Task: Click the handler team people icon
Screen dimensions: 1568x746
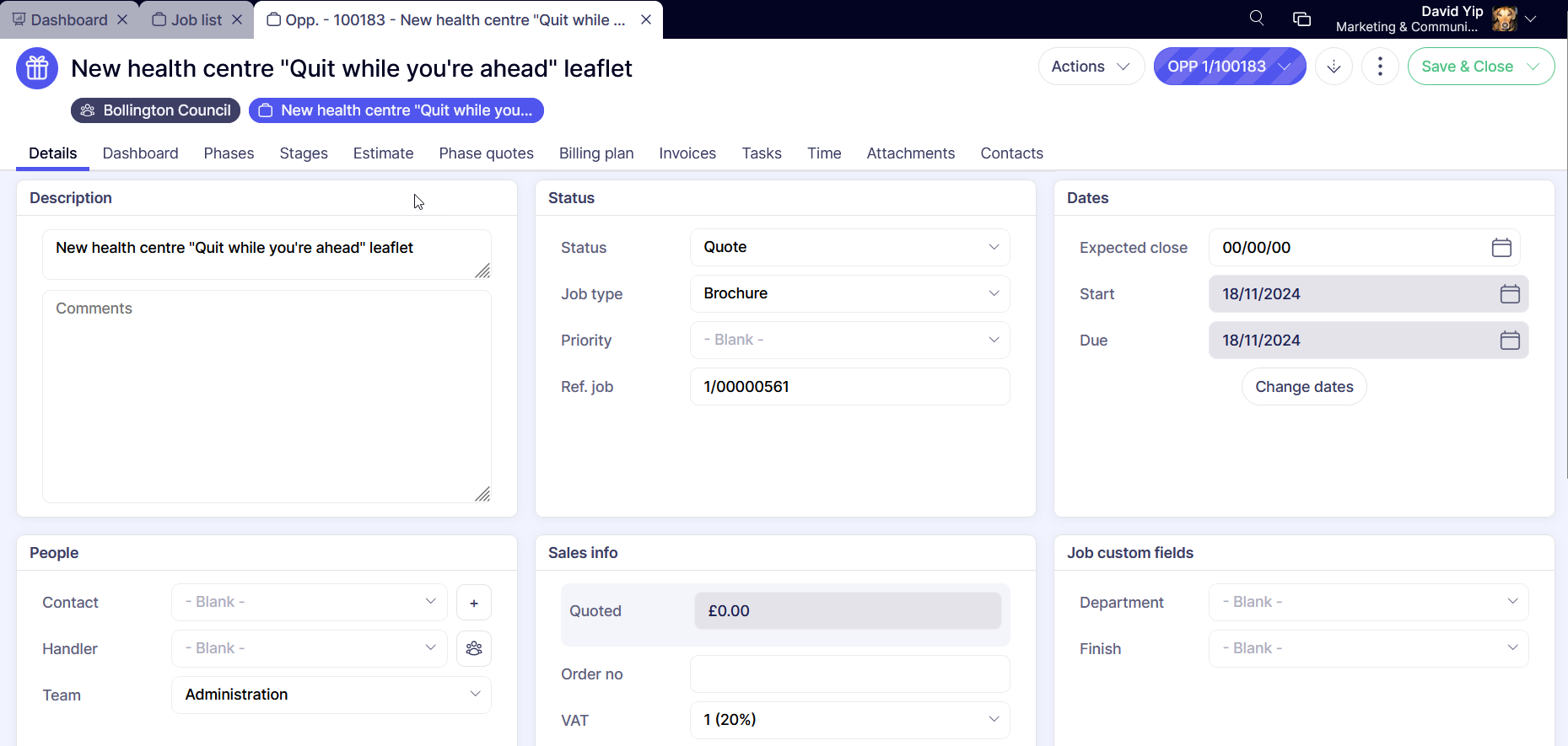Action: 474,649
